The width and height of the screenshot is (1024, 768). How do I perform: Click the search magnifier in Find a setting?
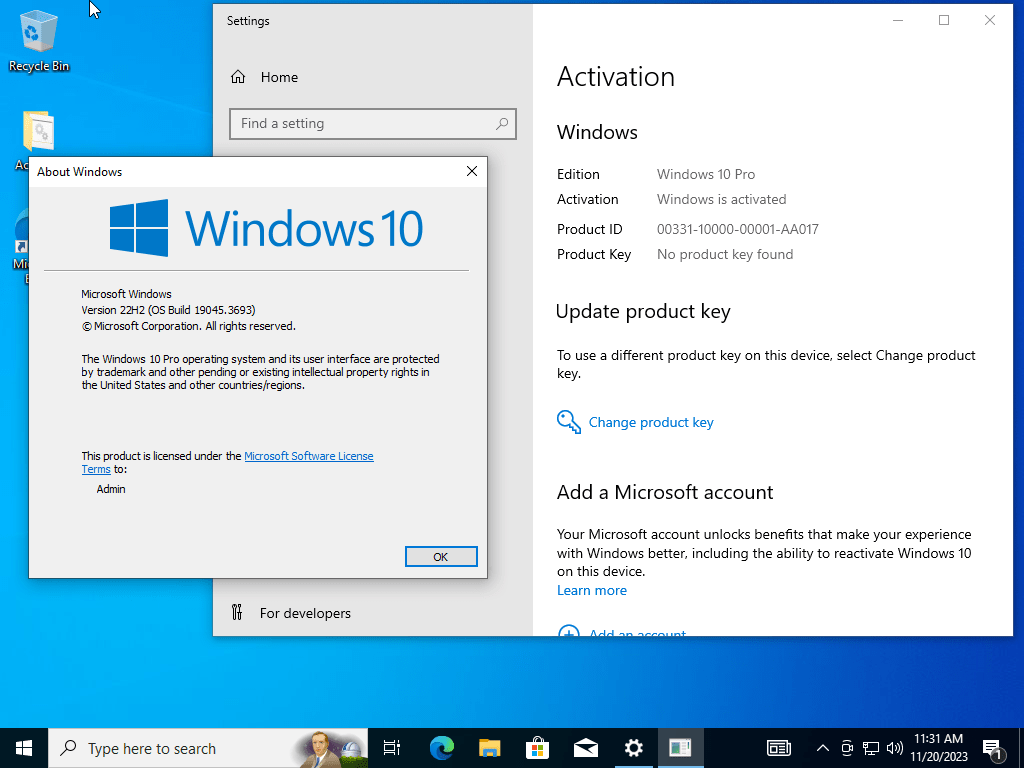coord(502,123)
